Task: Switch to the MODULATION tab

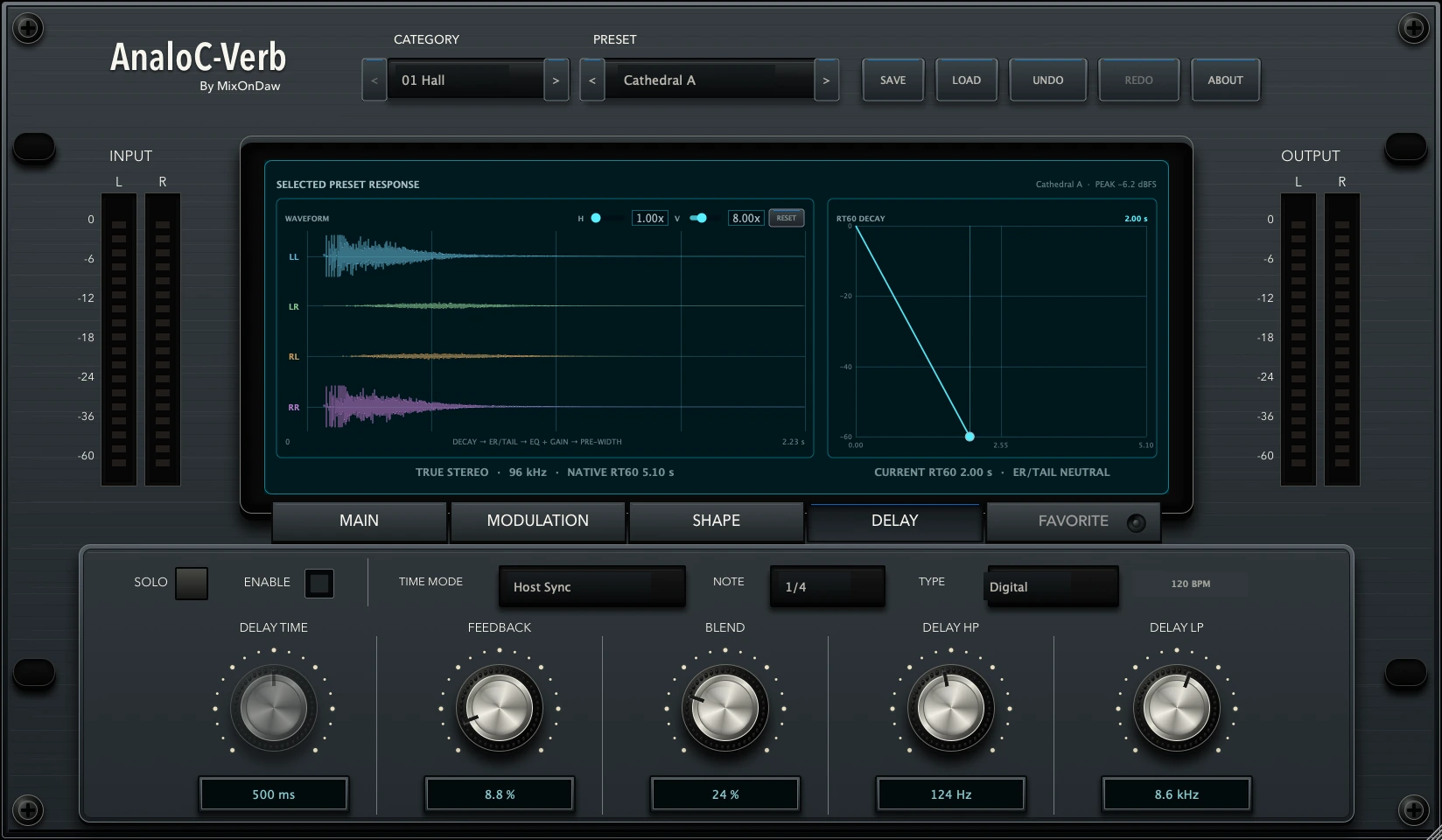Action: (538, 521)
